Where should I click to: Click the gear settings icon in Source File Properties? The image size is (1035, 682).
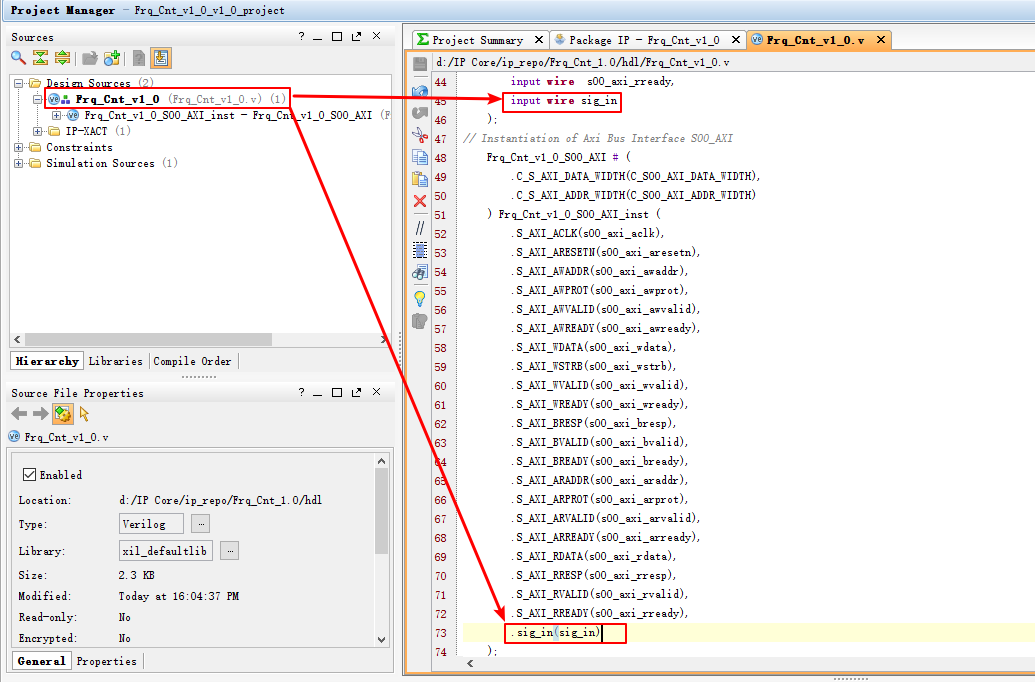[63, 414]
